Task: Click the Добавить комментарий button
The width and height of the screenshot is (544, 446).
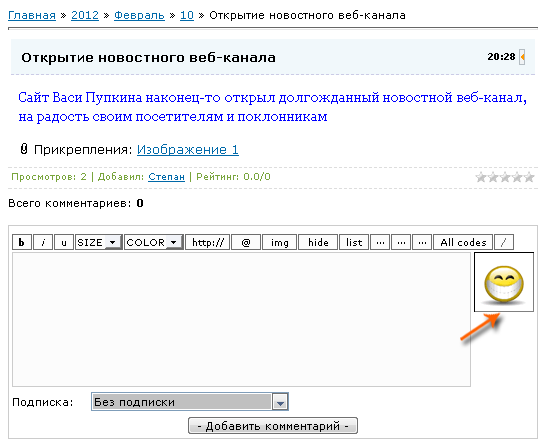Action: click(x=273, y=426)
